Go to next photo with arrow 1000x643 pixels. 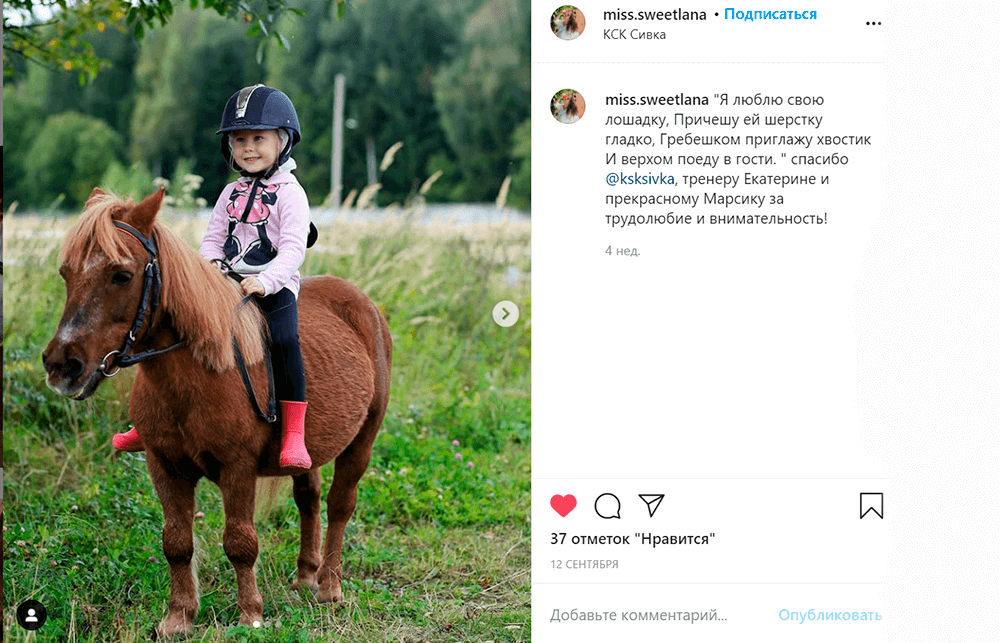coord(506,314)
